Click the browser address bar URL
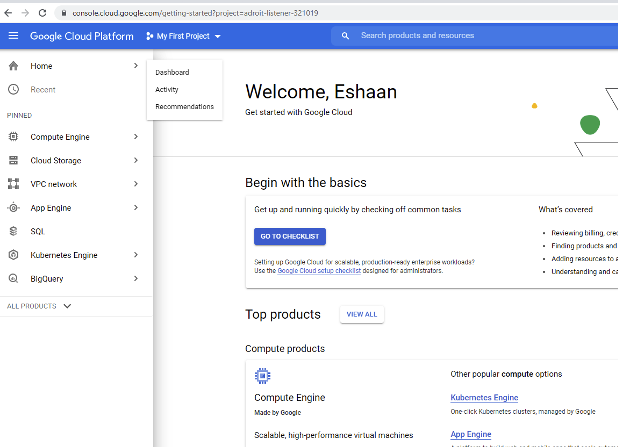618x447 pixels. [195, 13]
